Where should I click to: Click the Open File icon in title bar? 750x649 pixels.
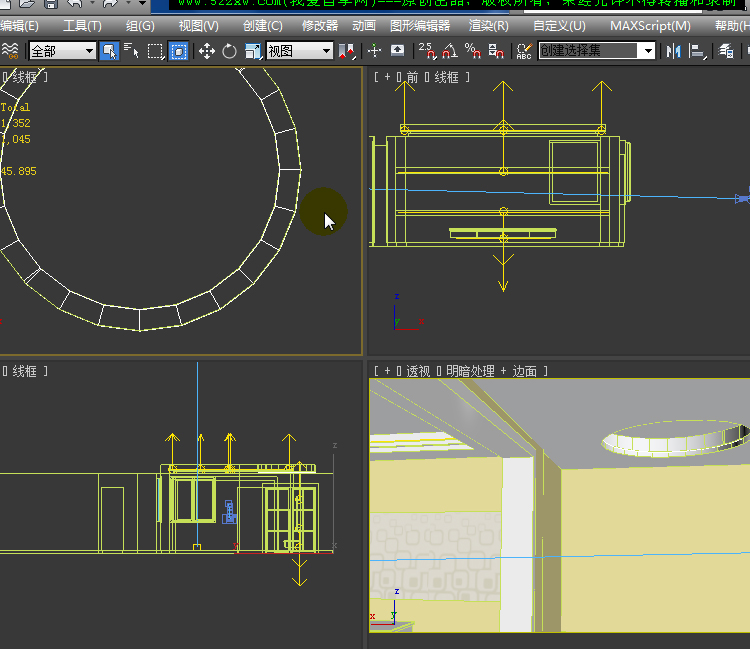27,4
